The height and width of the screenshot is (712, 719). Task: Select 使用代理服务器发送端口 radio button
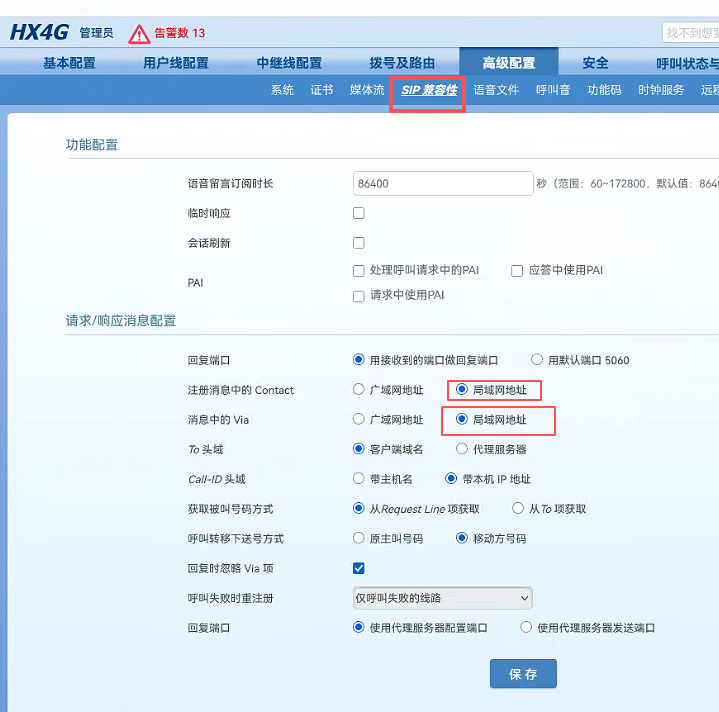coord(526,627)
